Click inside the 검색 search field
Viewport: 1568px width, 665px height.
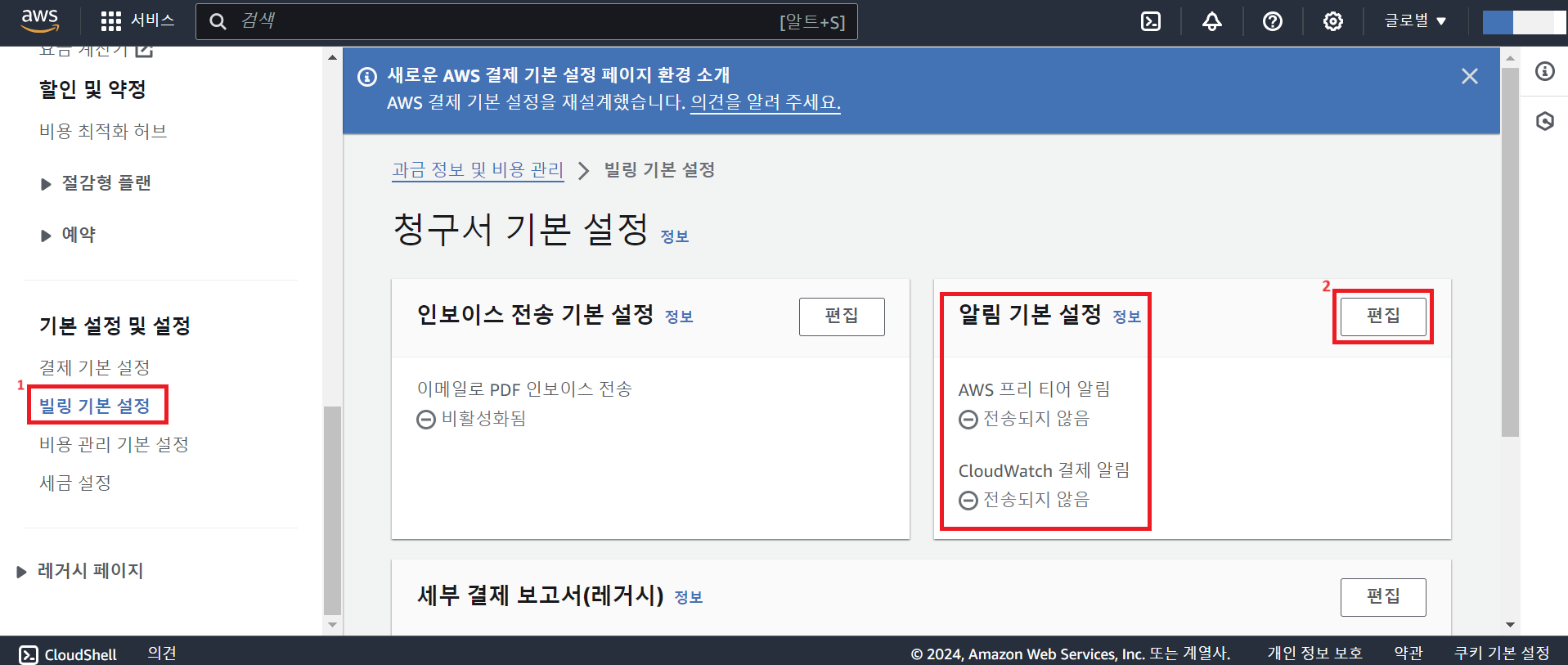[x=527, y=21]
